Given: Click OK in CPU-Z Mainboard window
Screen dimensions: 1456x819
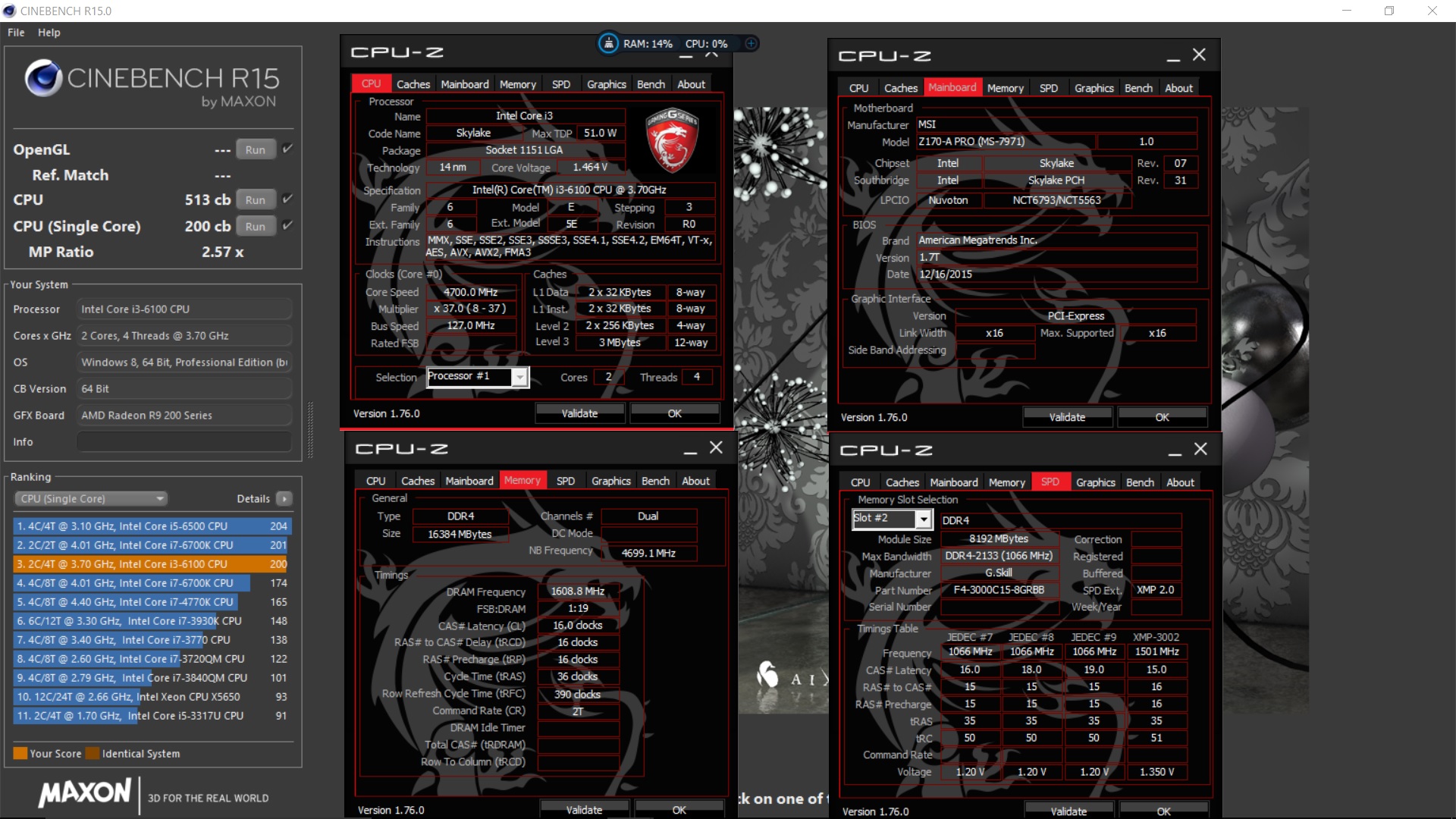Looking at the screenshot, I should pyautogui.click(x=1162, y=417).
